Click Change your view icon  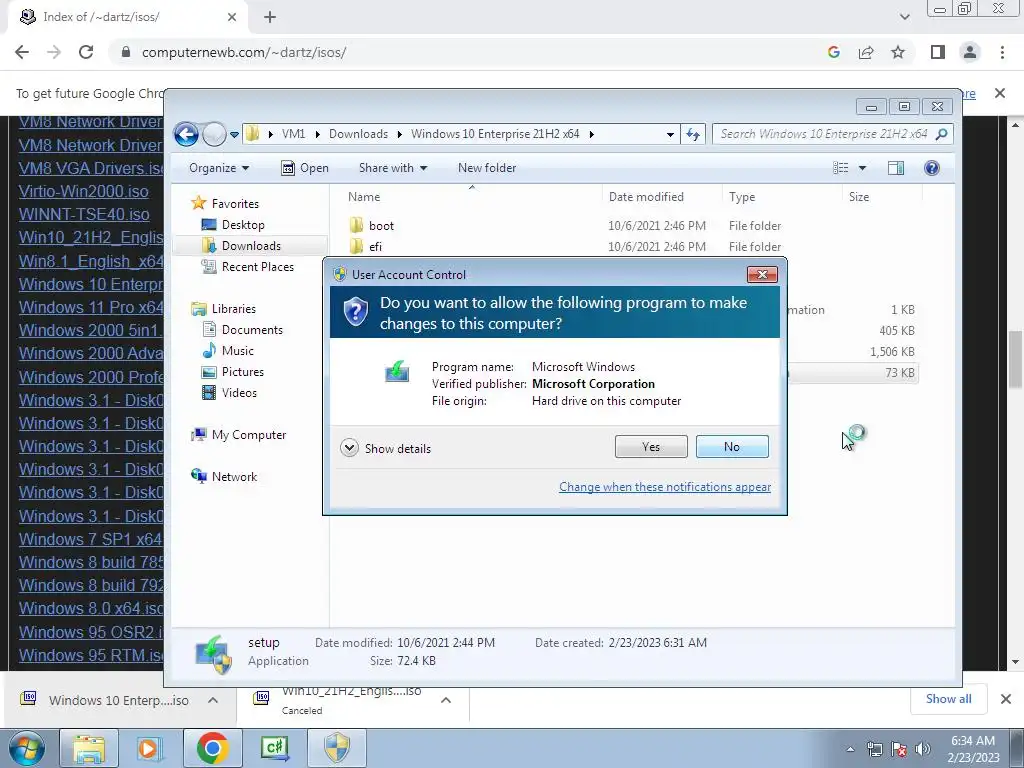pos(840,168)
